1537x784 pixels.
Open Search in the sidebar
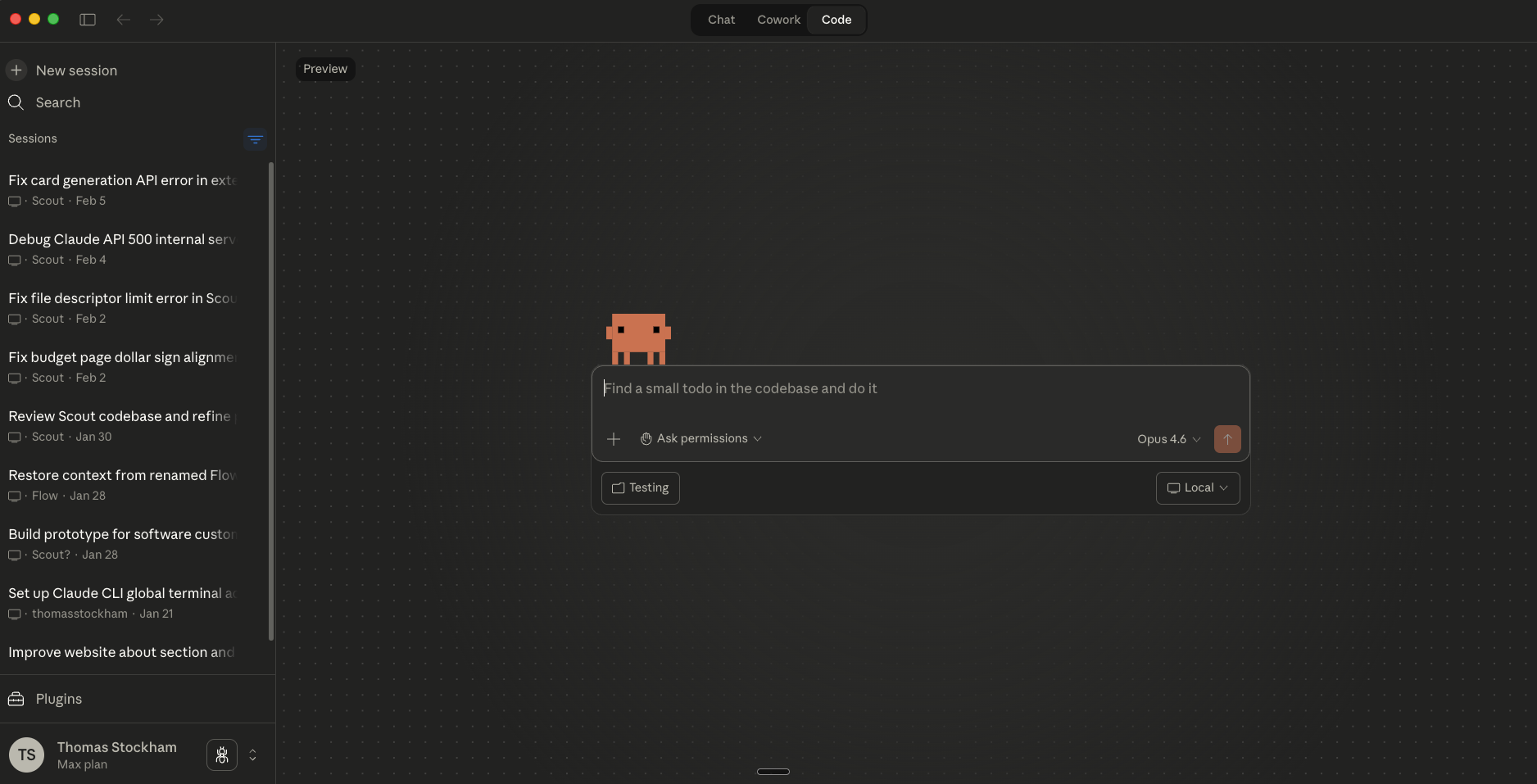click(x=57, y=102)
